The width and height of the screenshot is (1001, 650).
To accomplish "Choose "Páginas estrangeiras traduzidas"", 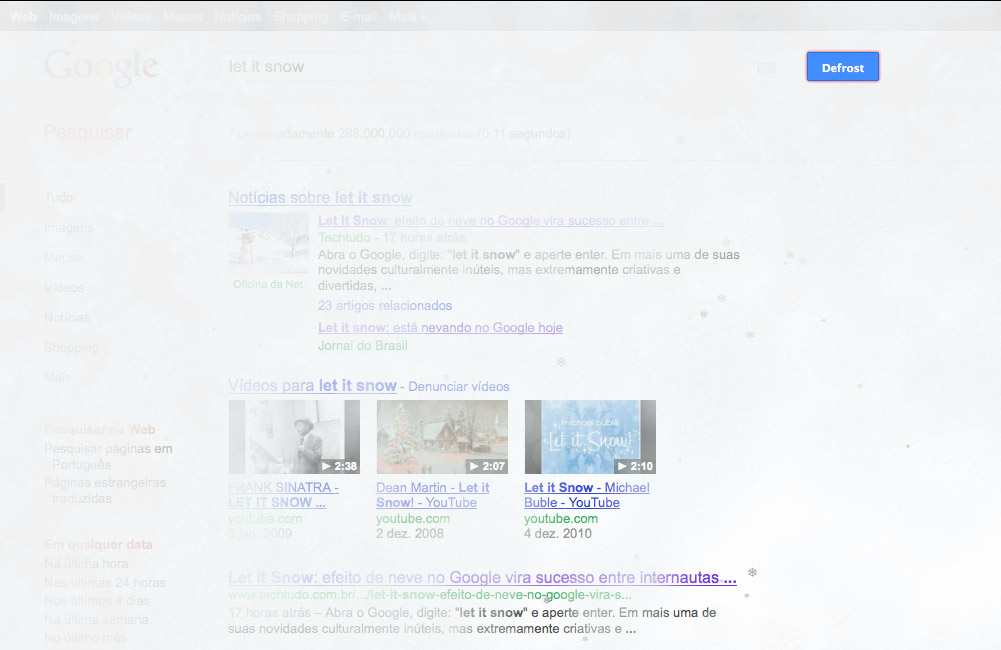I will coord(105,490).
